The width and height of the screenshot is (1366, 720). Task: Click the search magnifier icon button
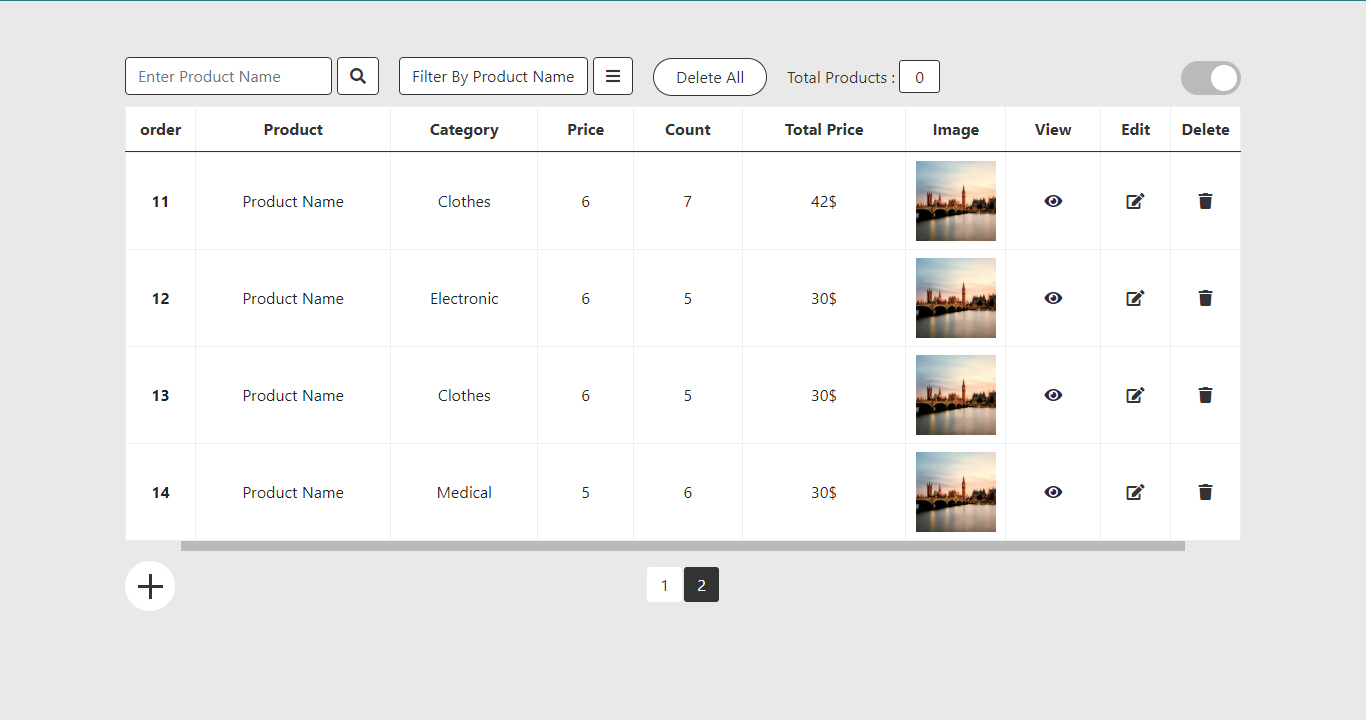tap(358, 76)
